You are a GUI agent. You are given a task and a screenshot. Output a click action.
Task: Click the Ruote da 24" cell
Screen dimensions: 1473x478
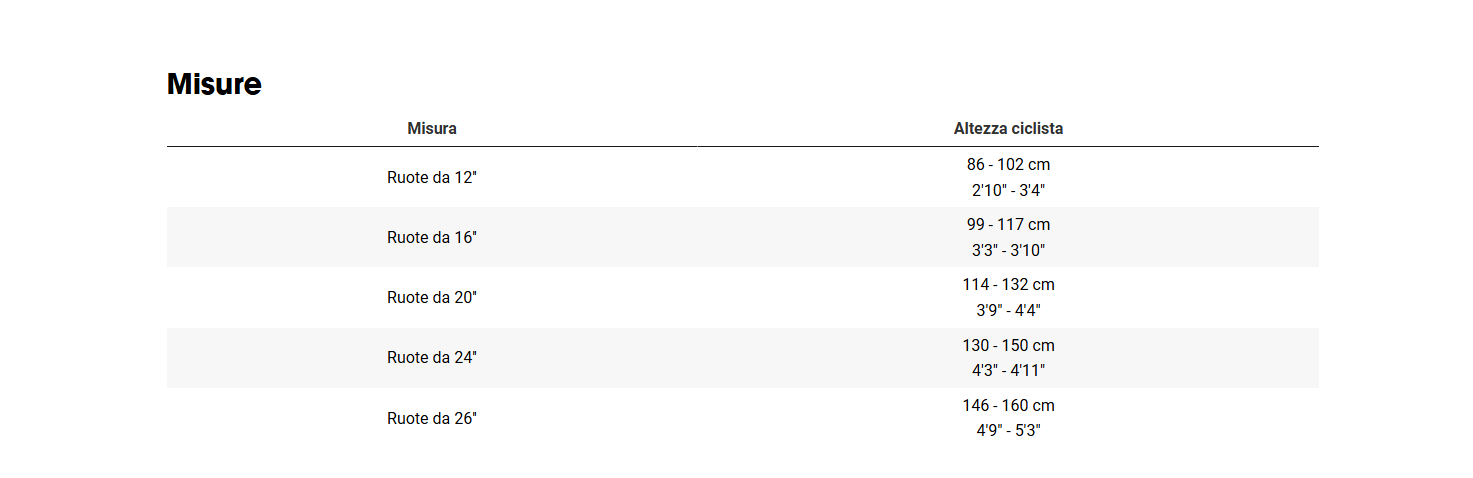coord(432,358)
